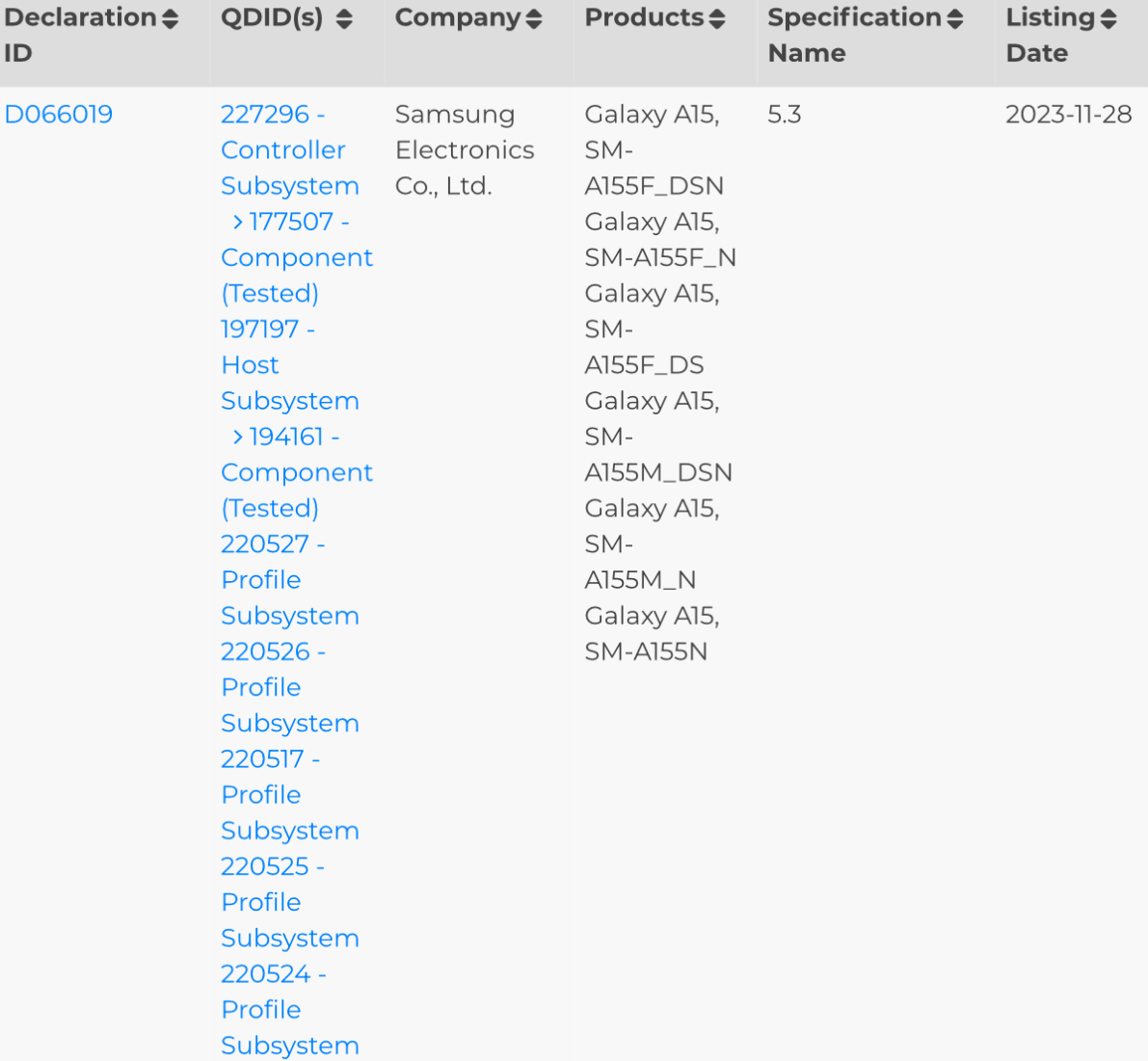Open 220524 Profile Subsystem link

click(289, 1010)
